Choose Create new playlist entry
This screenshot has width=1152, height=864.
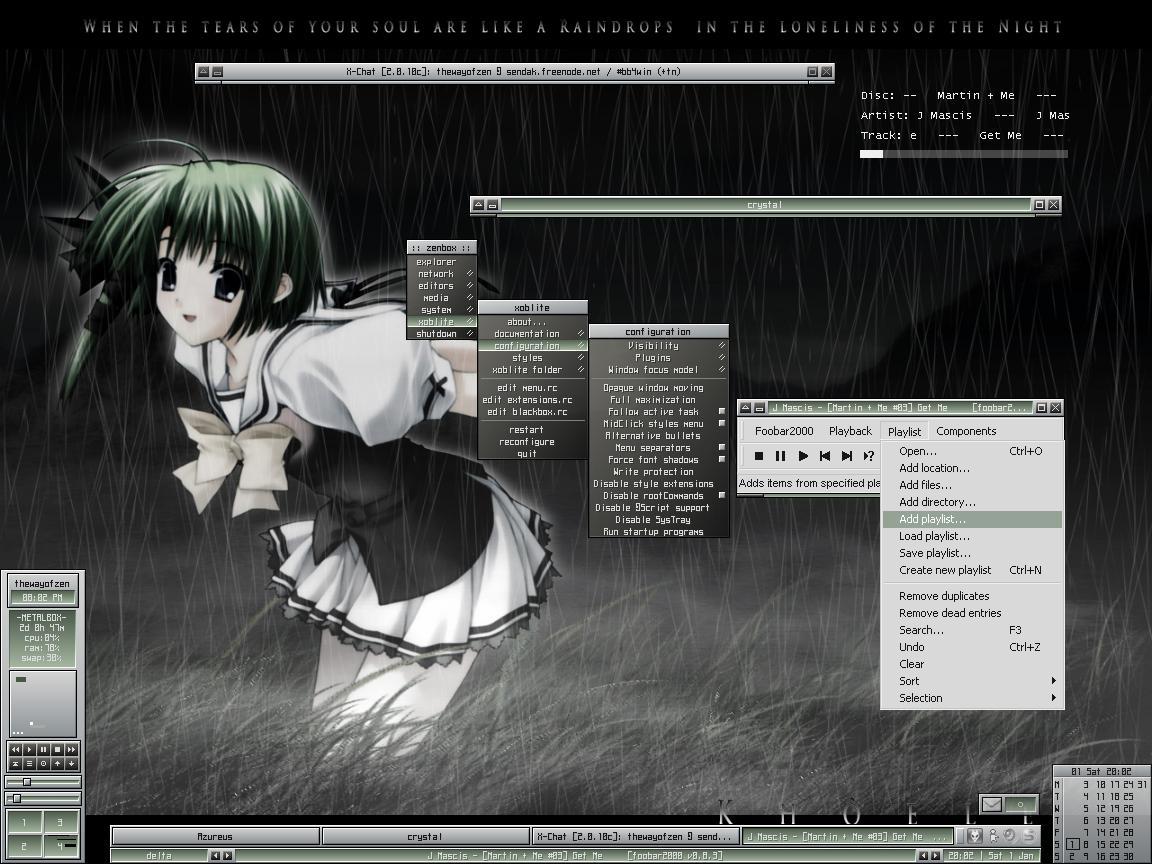pos(972,570)
